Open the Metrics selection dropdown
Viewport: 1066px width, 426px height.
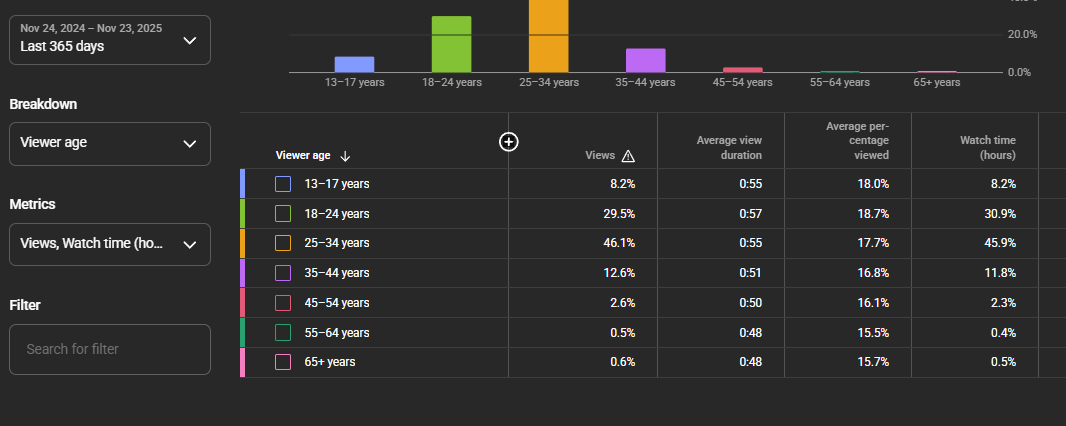[110, 244]
